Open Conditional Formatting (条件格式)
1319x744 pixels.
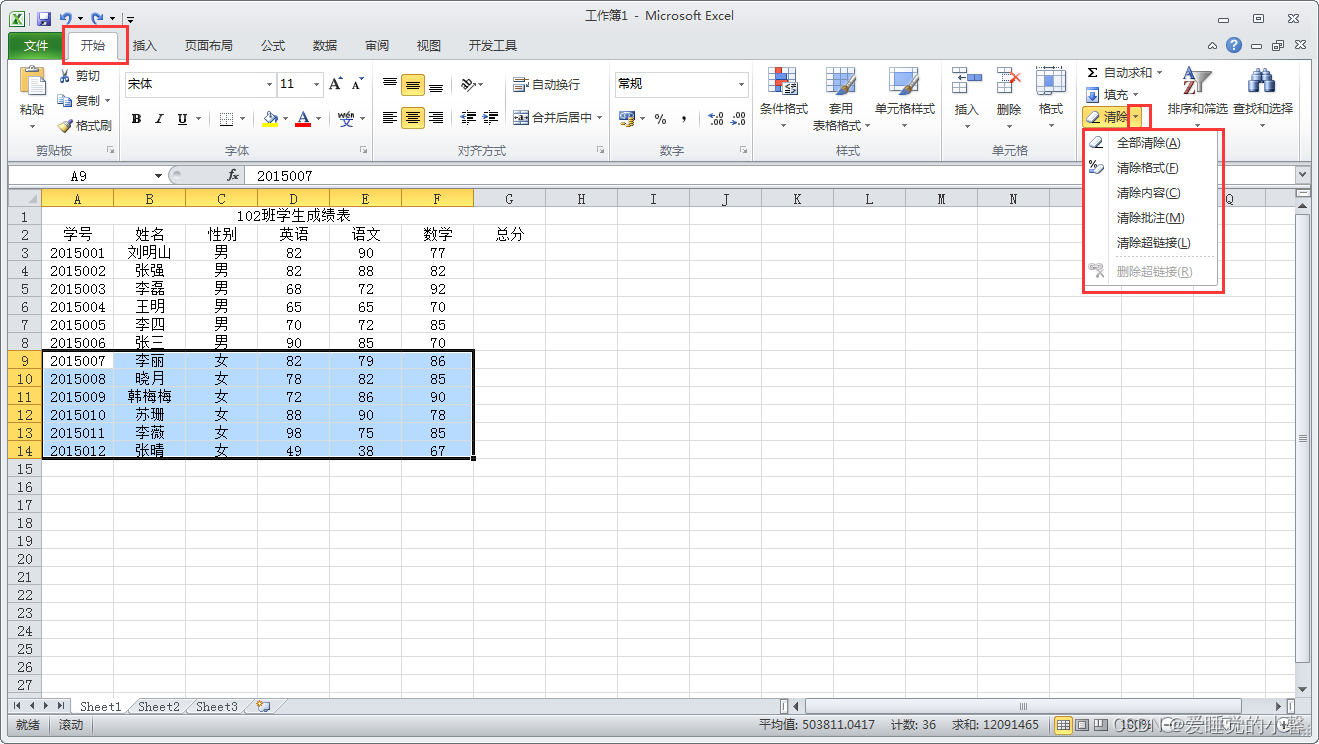point(783,98)
